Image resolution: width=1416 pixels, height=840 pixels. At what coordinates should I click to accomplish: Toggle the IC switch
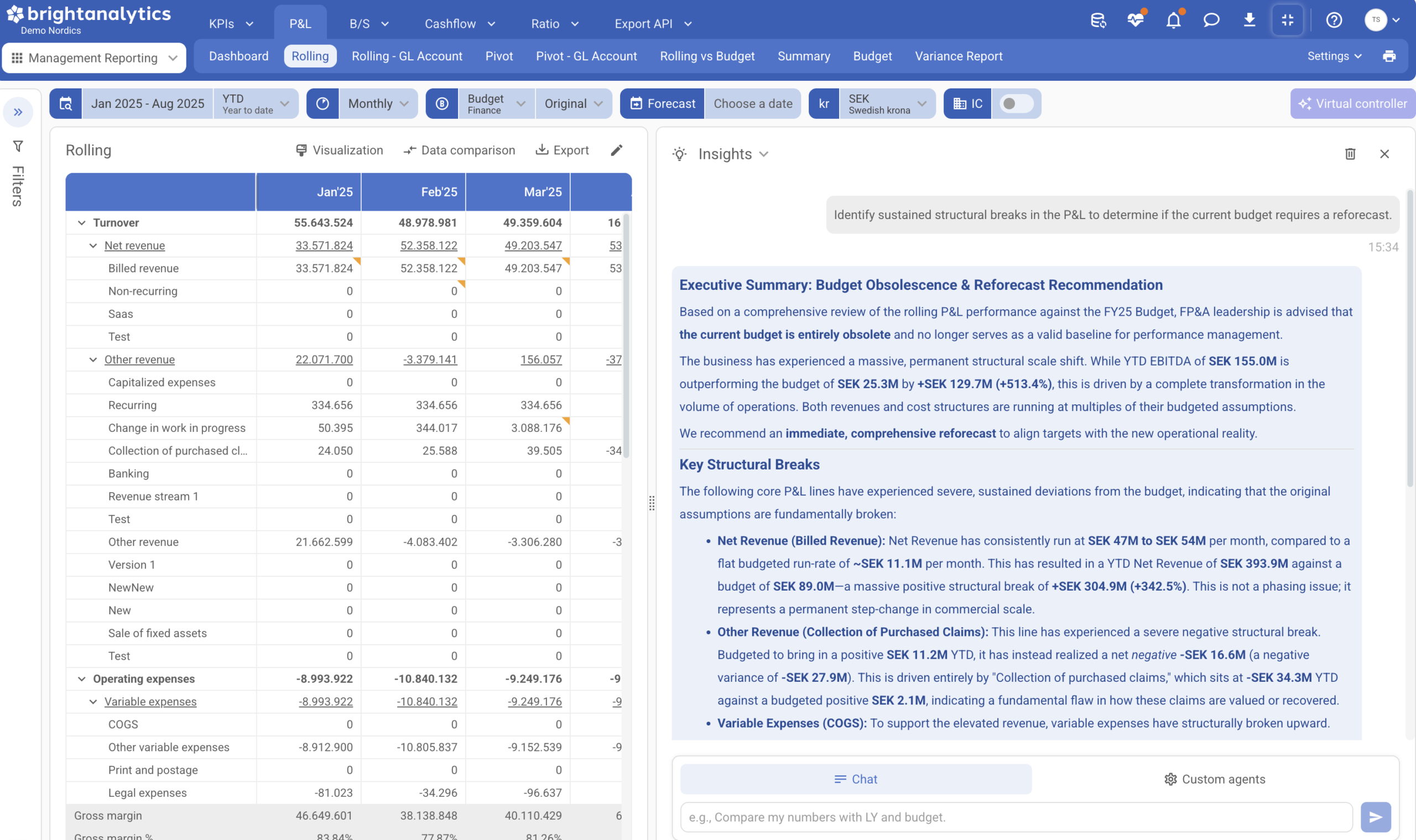[1016, 103]
